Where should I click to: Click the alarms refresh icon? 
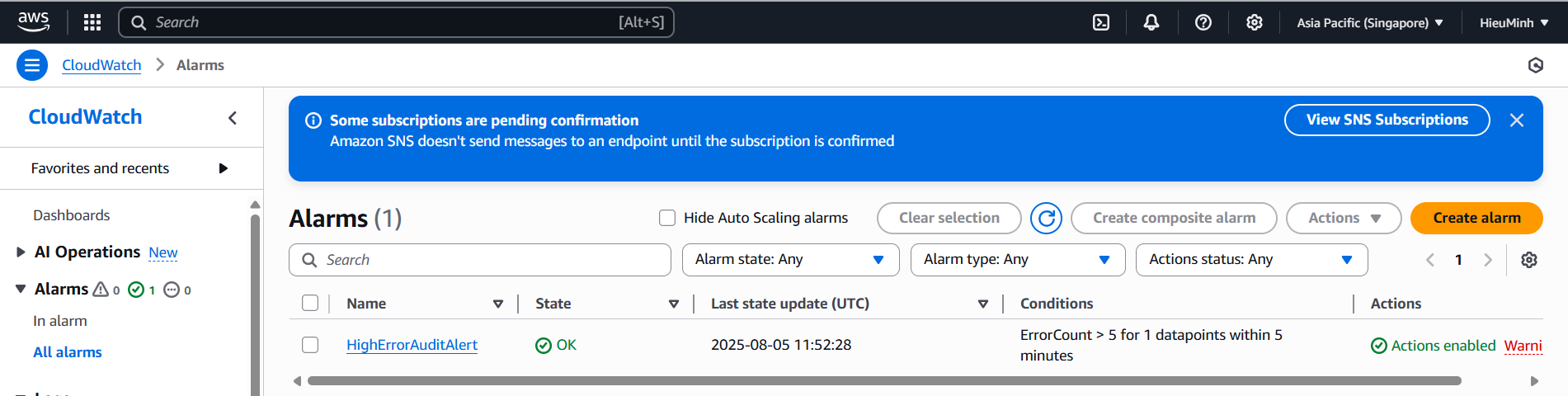point(1046,218)
